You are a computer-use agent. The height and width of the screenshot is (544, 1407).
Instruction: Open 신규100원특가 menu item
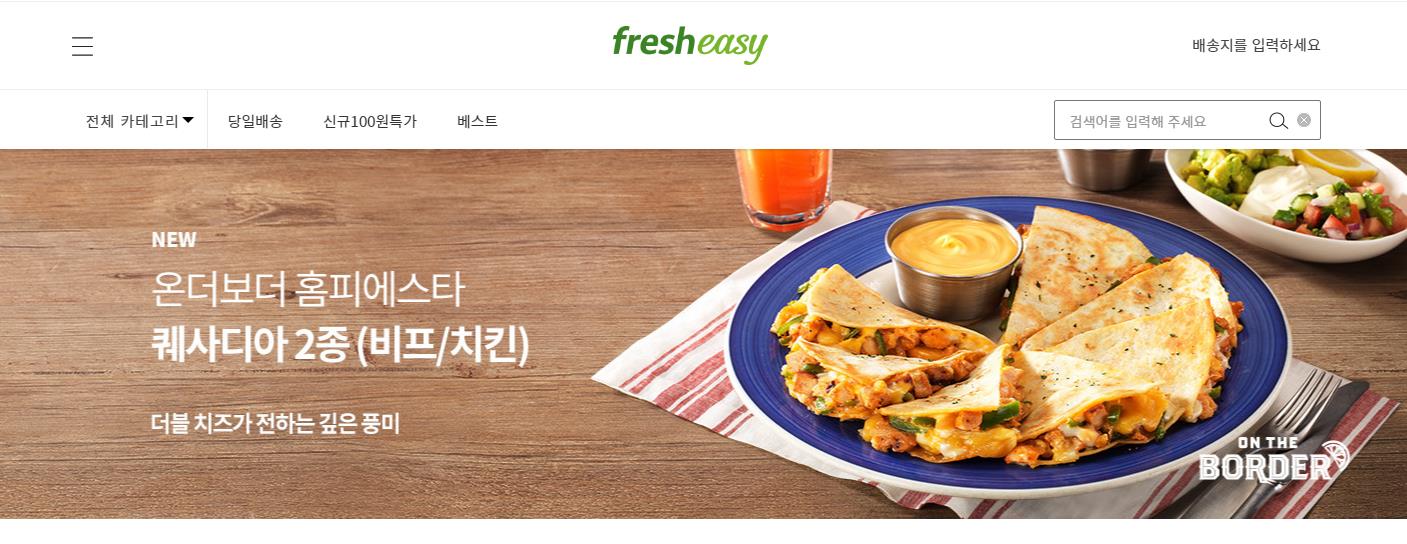(x=370, y=121)
